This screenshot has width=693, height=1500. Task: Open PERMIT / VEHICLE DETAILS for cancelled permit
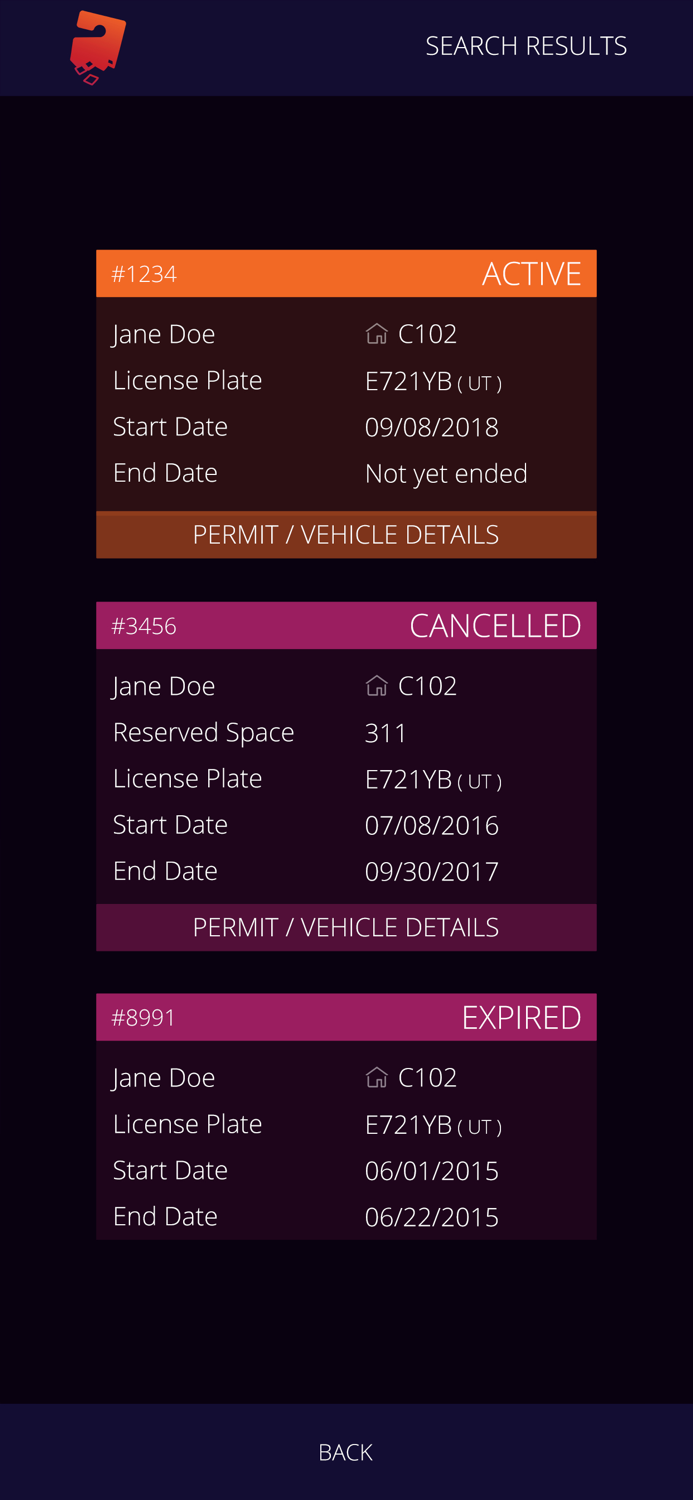click(x=346, y=927)
